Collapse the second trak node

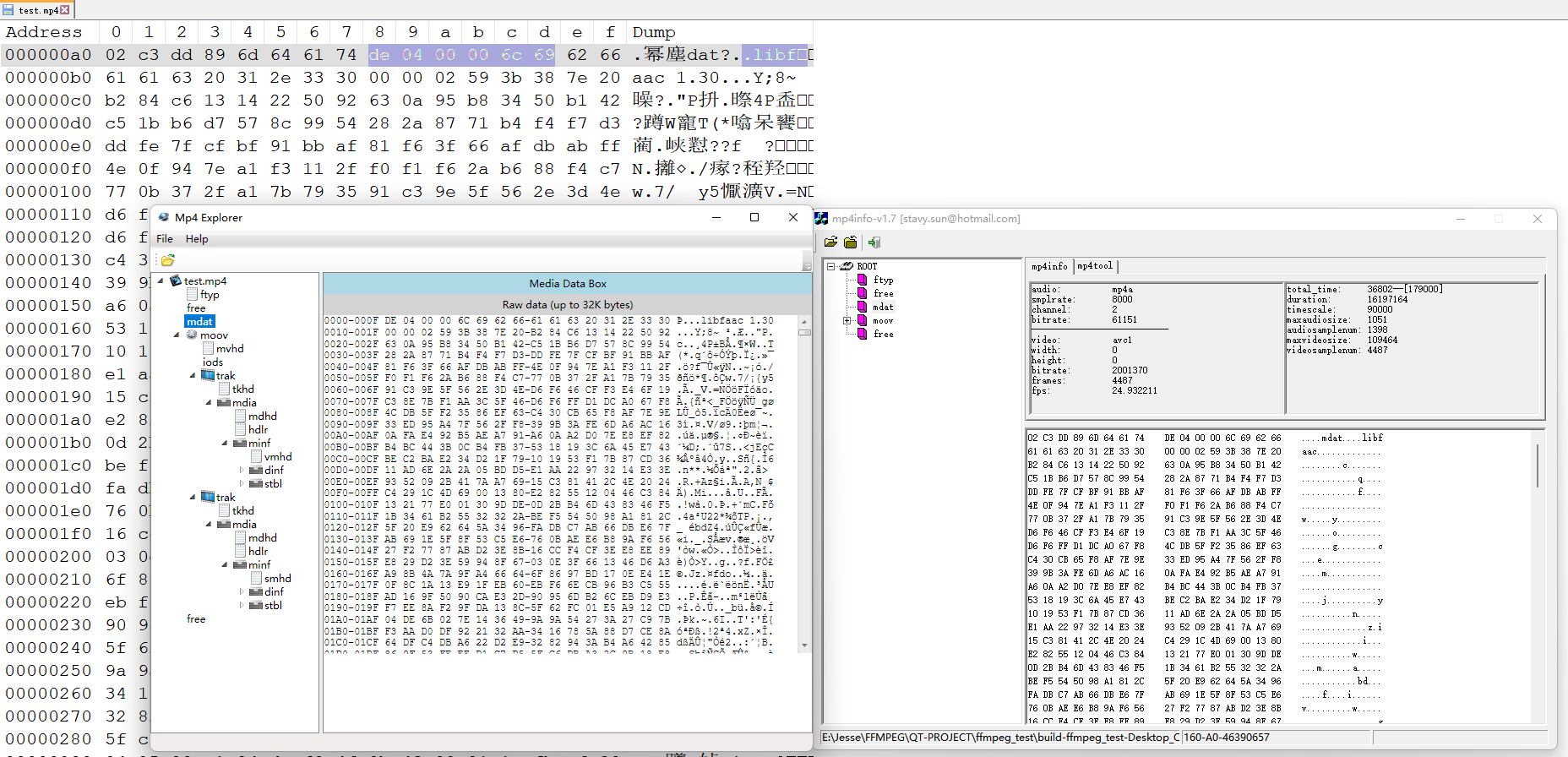tap(193, 497)
